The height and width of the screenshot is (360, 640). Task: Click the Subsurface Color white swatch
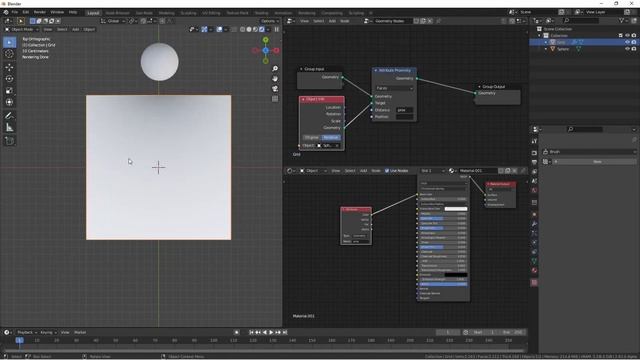(x=456, y=209)
